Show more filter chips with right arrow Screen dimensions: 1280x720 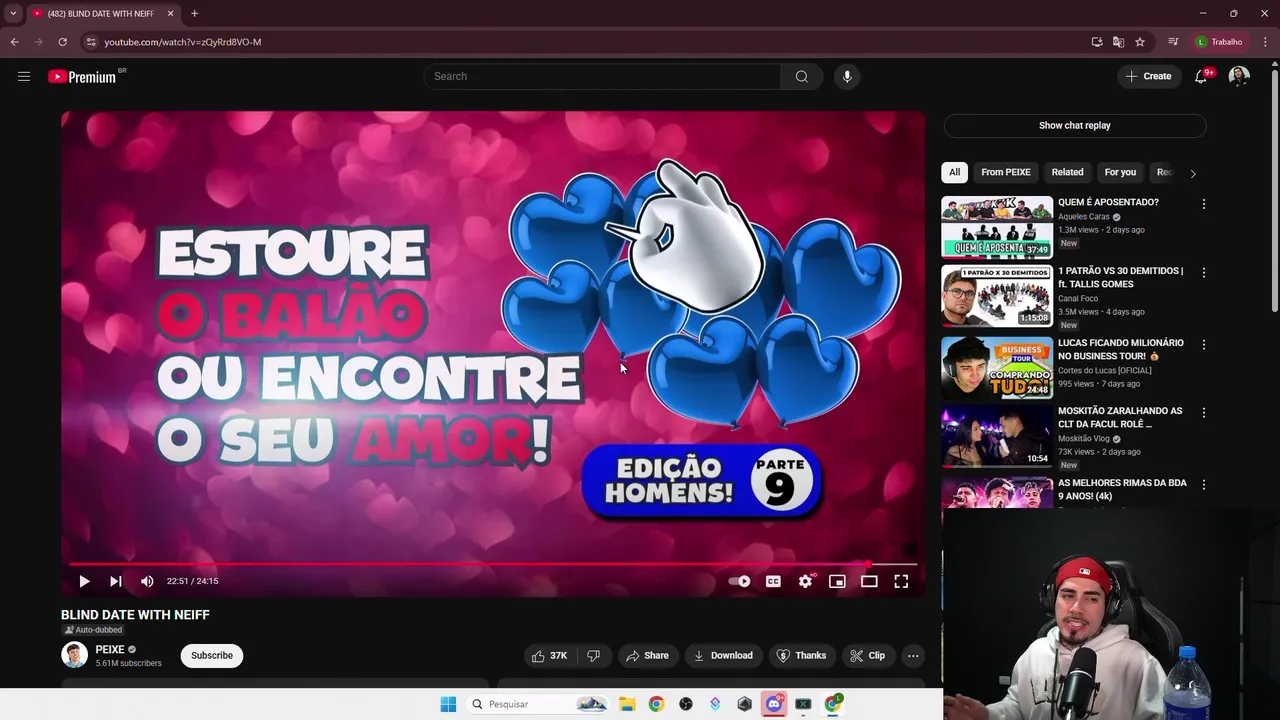[x=1192, y=173]
